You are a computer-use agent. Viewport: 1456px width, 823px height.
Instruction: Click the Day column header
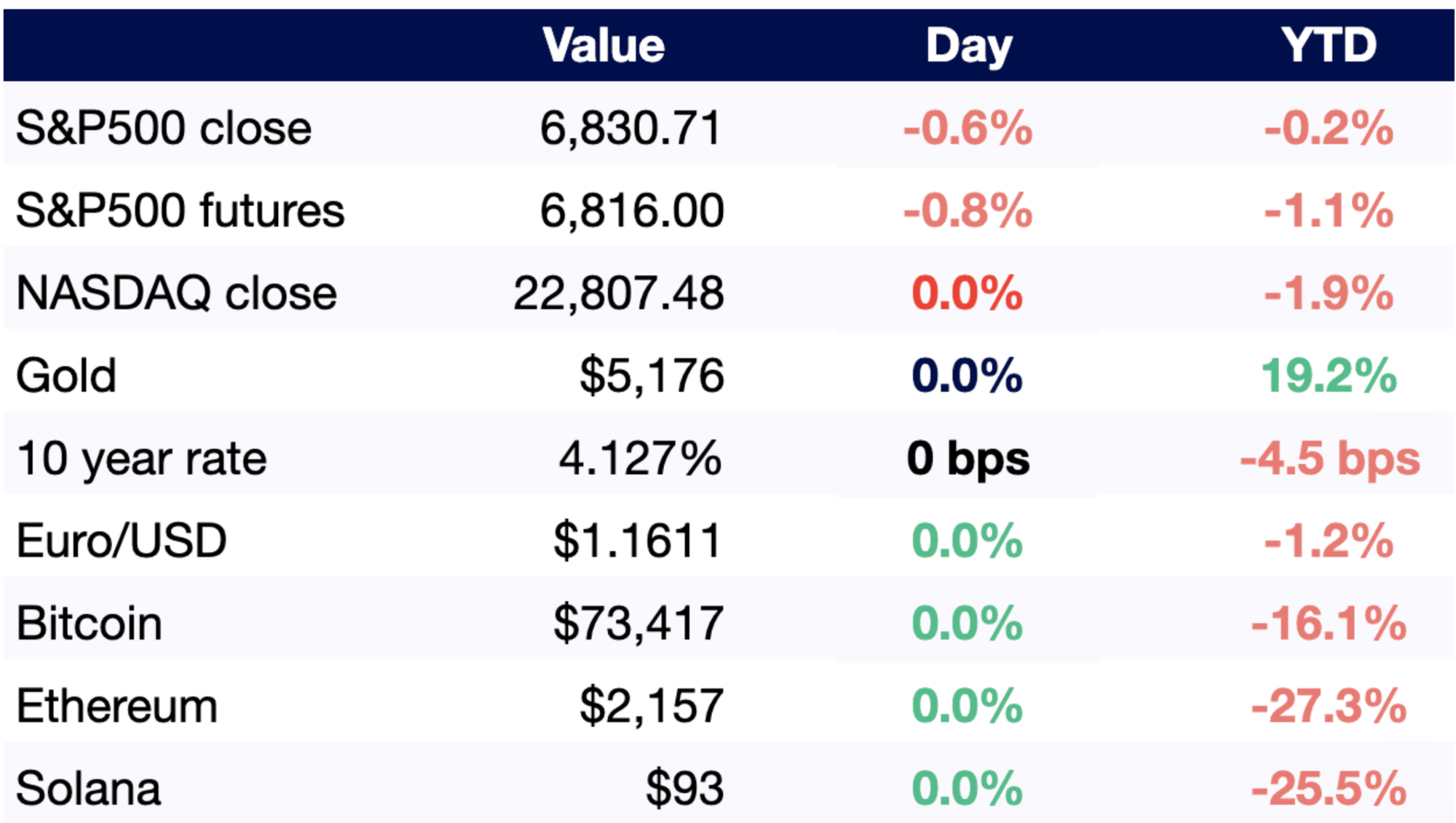(968, 47)
